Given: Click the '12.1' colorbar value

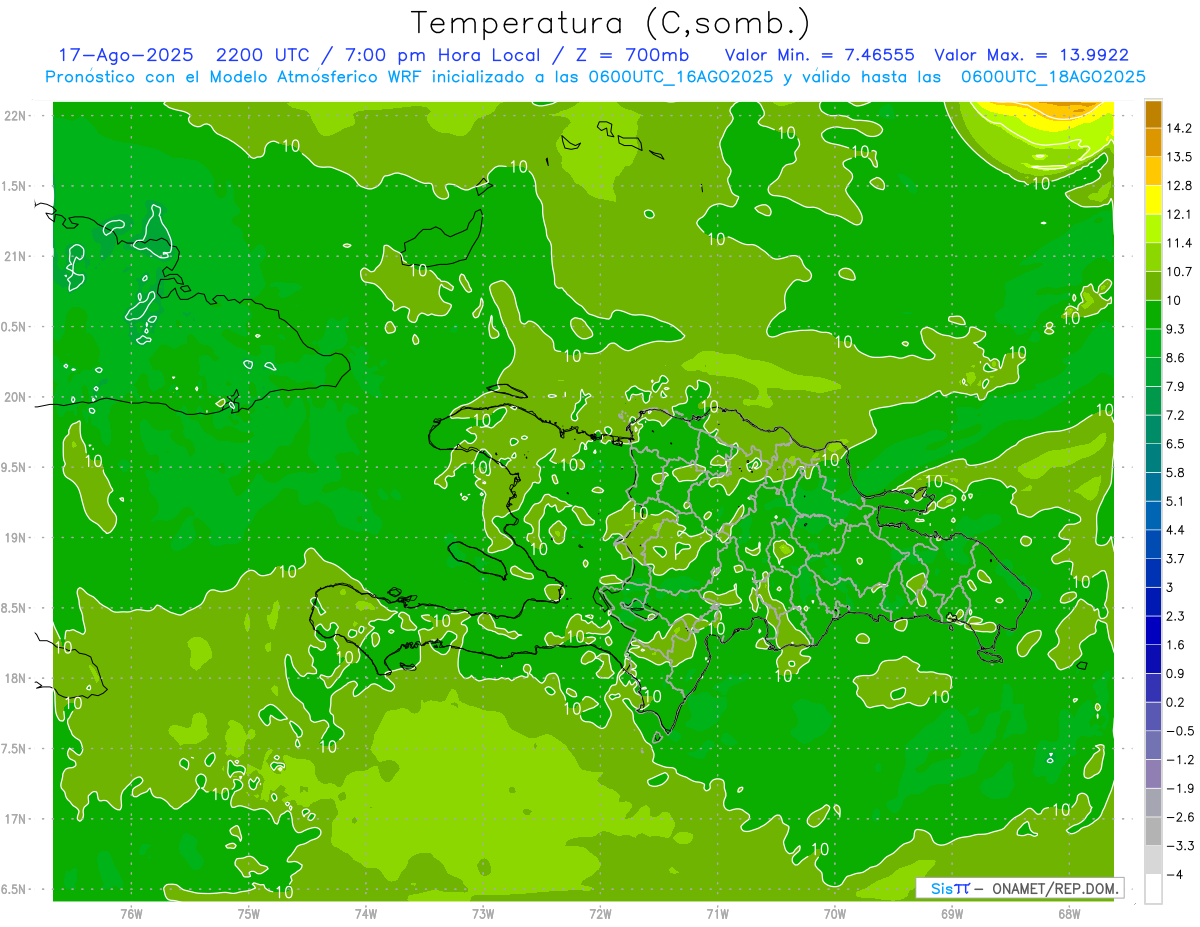Looking at the screenshot, I should pyautogui.click(x=1180, y=214).
